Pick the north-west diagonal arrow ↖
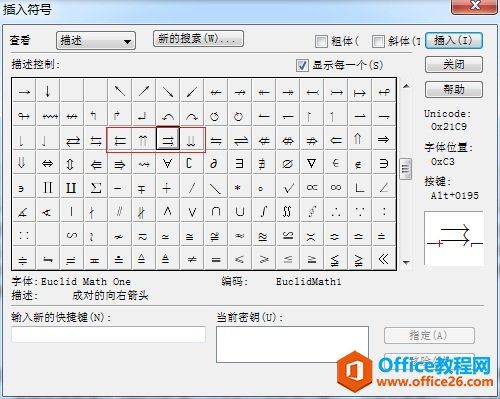The height and width of the screenshot is (399, 500). point(120,91)
